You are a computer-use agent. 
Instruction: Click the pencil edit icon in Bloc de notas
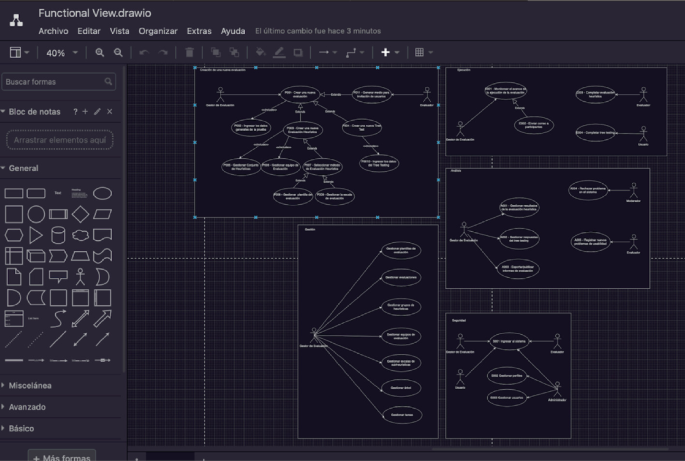click(97, 112)
